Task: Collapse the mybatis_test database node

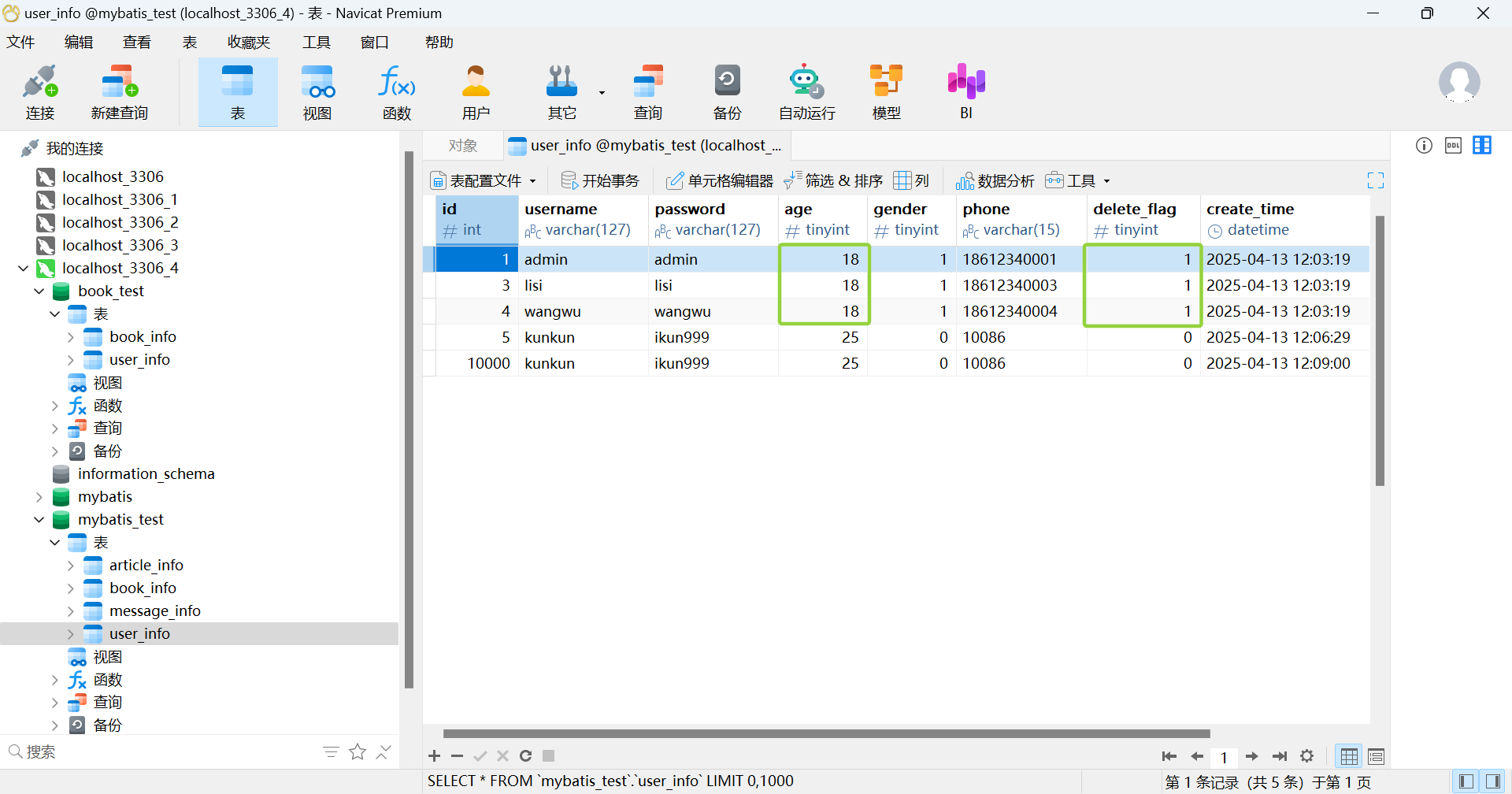Action: tap(39, 520)
